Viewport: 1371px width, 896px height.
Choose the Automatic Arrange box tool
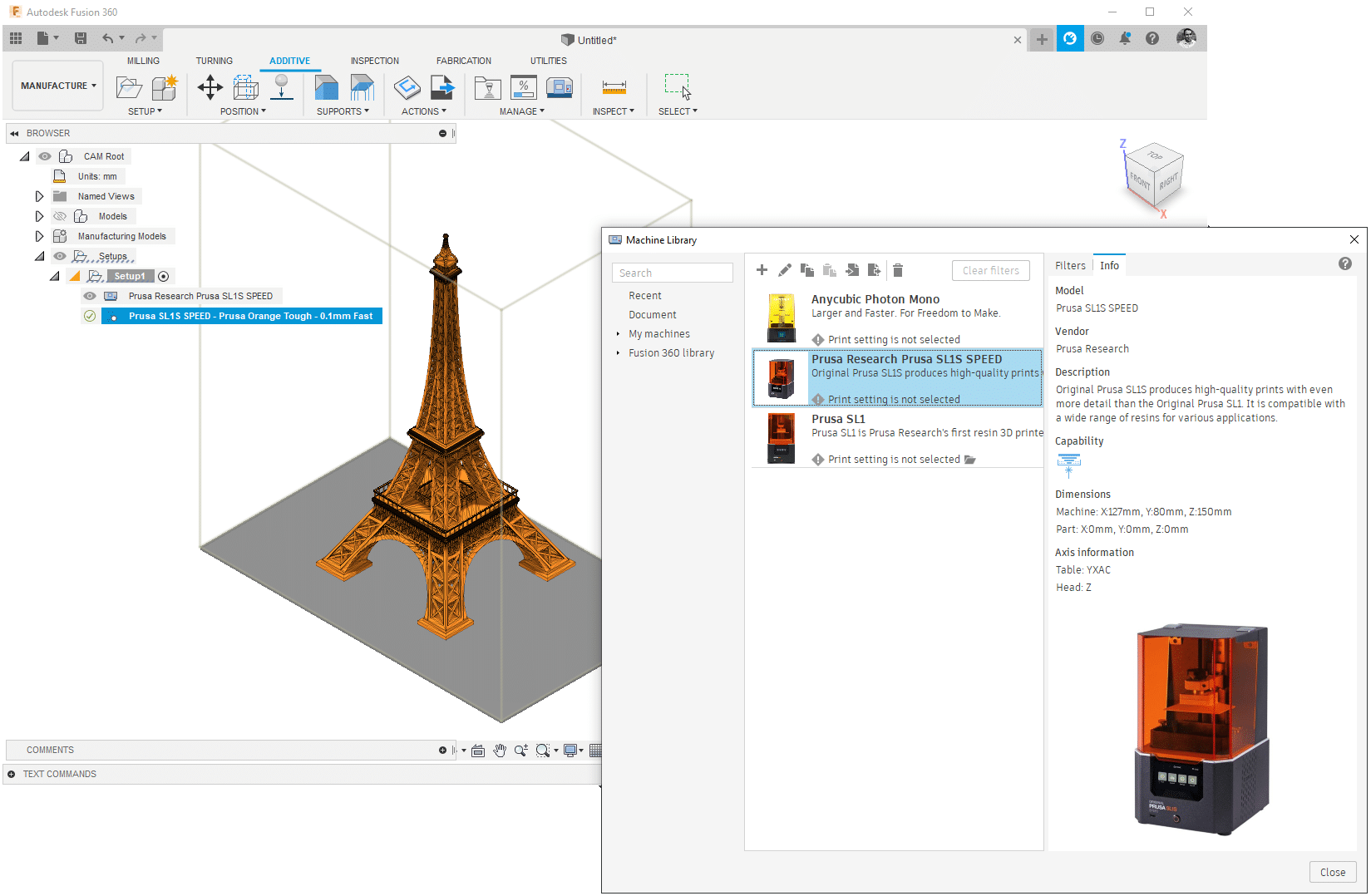click(246, 87)
